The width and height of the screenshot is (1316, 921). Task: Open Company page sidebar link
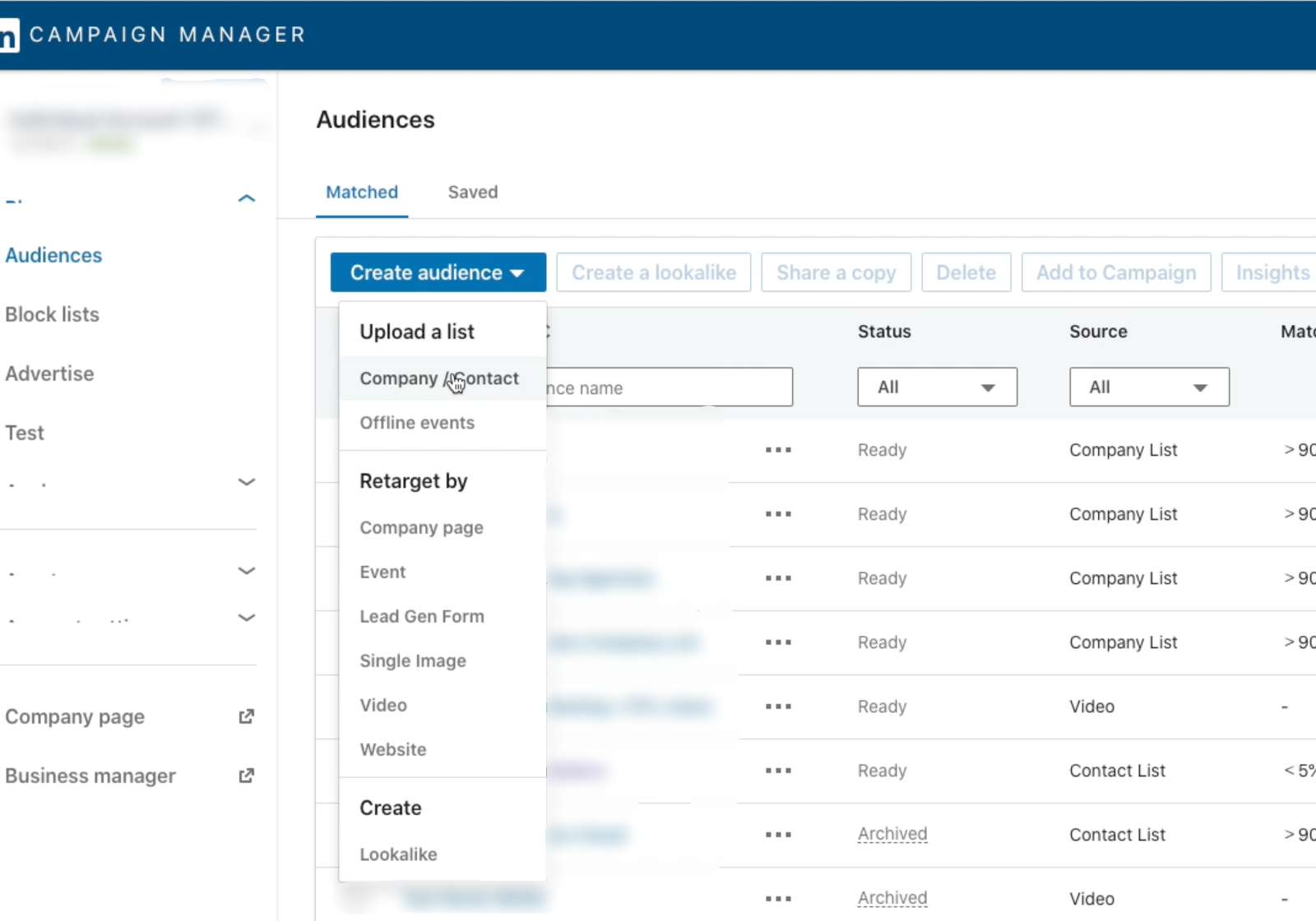point(75,717)
